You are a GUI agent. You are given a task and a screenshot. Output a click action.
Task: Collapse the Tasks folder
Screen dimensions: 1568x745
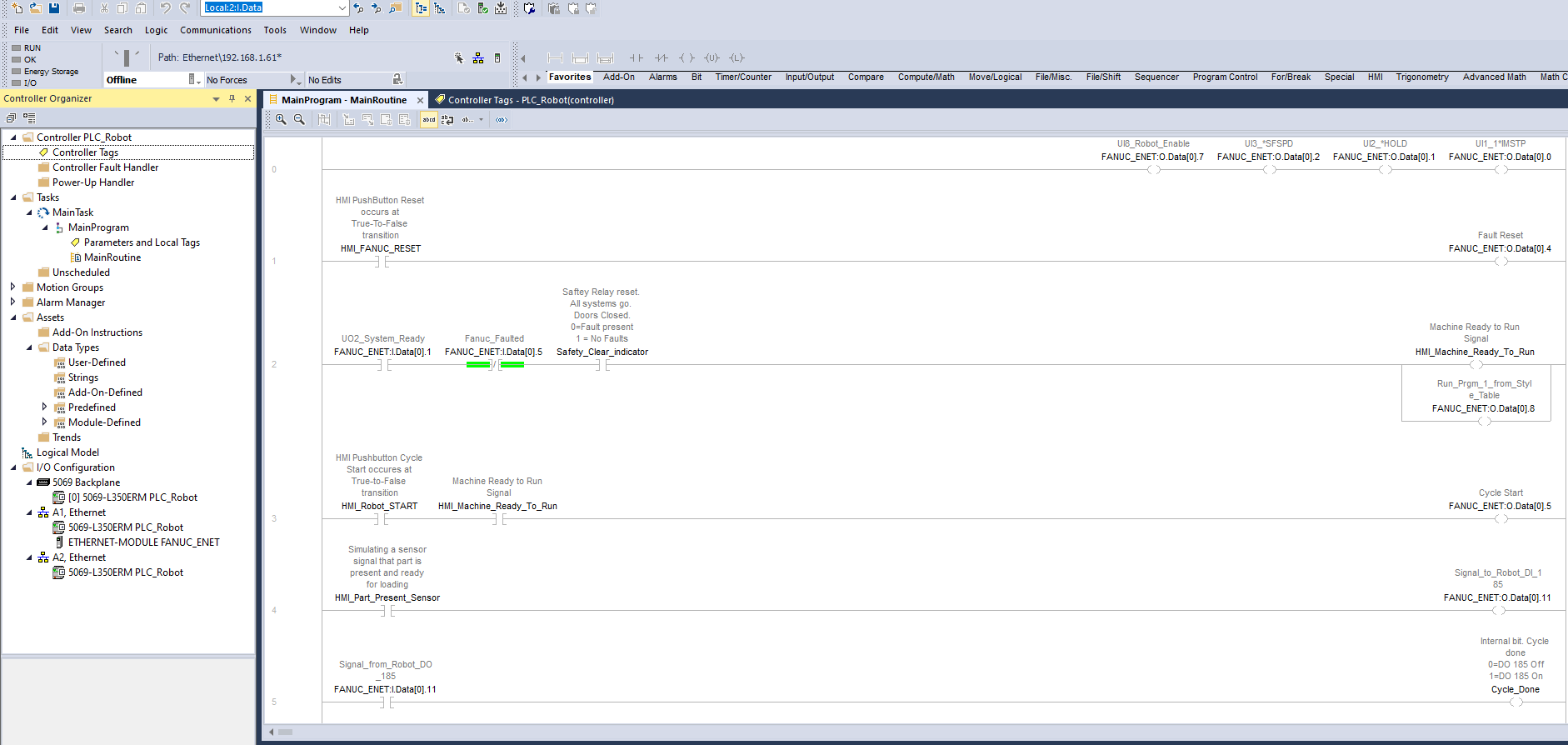(13, 197)
